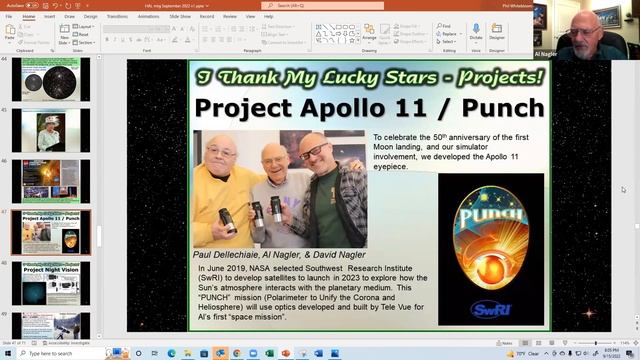Open the Section dropdown
This screenshot has height=360, width=640.
click(x=84, y=42)
